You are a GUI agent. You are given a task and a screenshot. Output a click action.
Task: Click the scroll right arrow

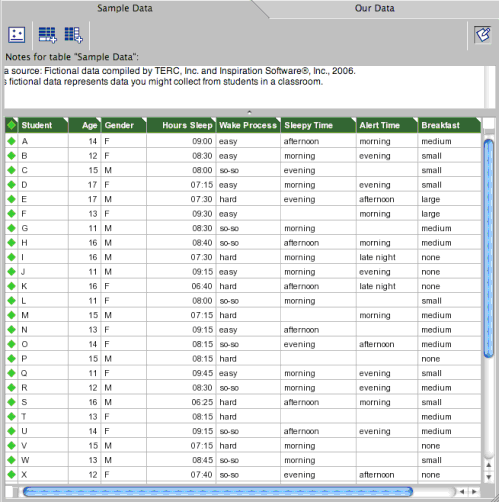click(x=474, y=492)
